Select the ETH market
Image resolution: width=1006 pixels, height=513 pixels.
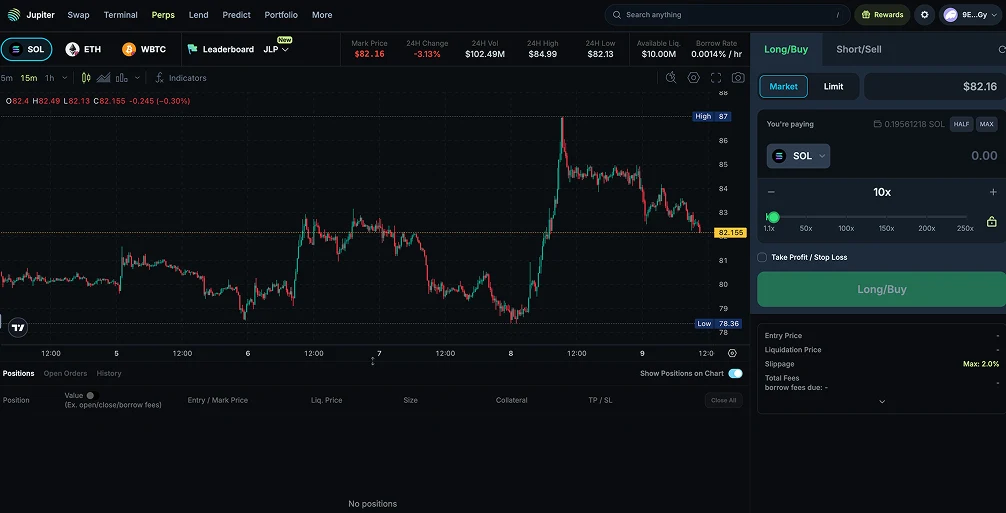pos(83,49)
